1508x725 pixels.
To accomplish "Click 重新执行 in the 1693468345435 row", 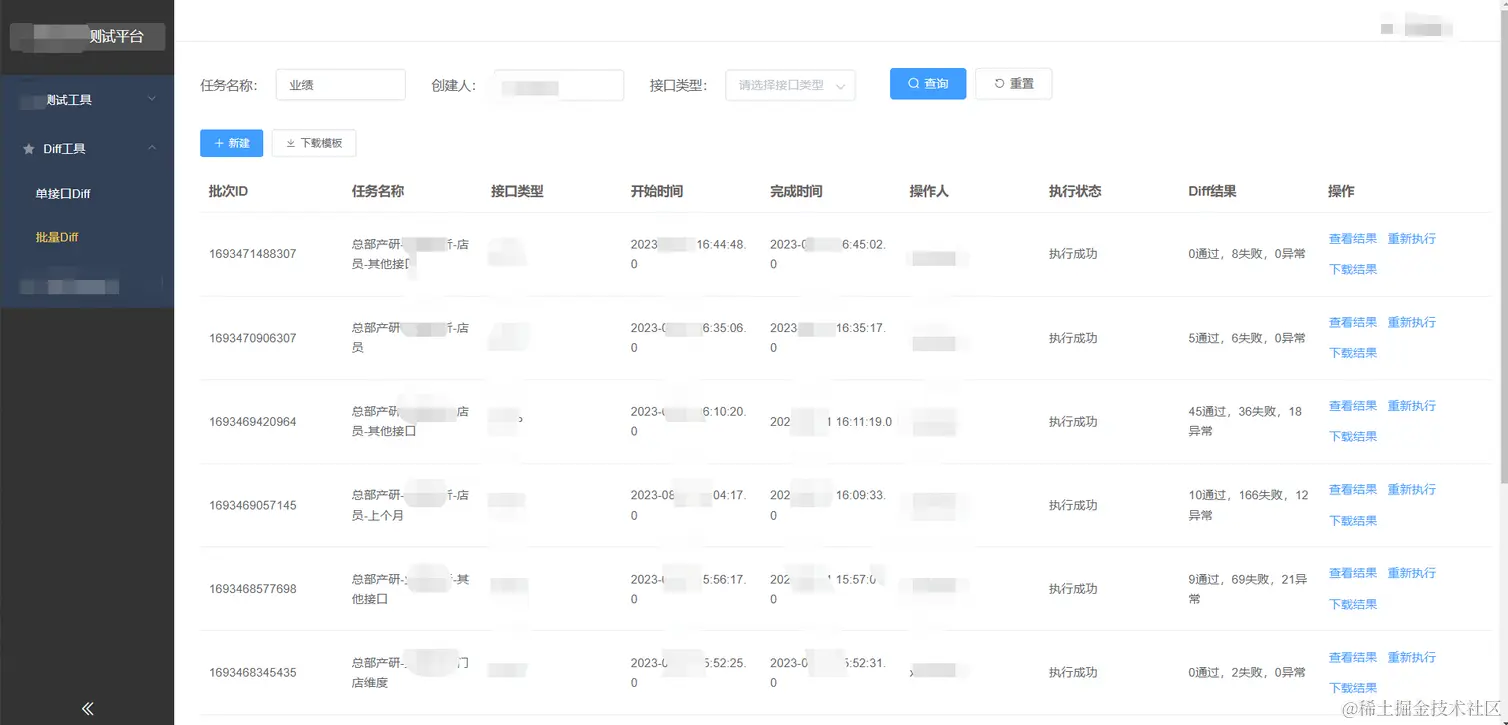I will pyautogui.click(x=1411, y=658).
